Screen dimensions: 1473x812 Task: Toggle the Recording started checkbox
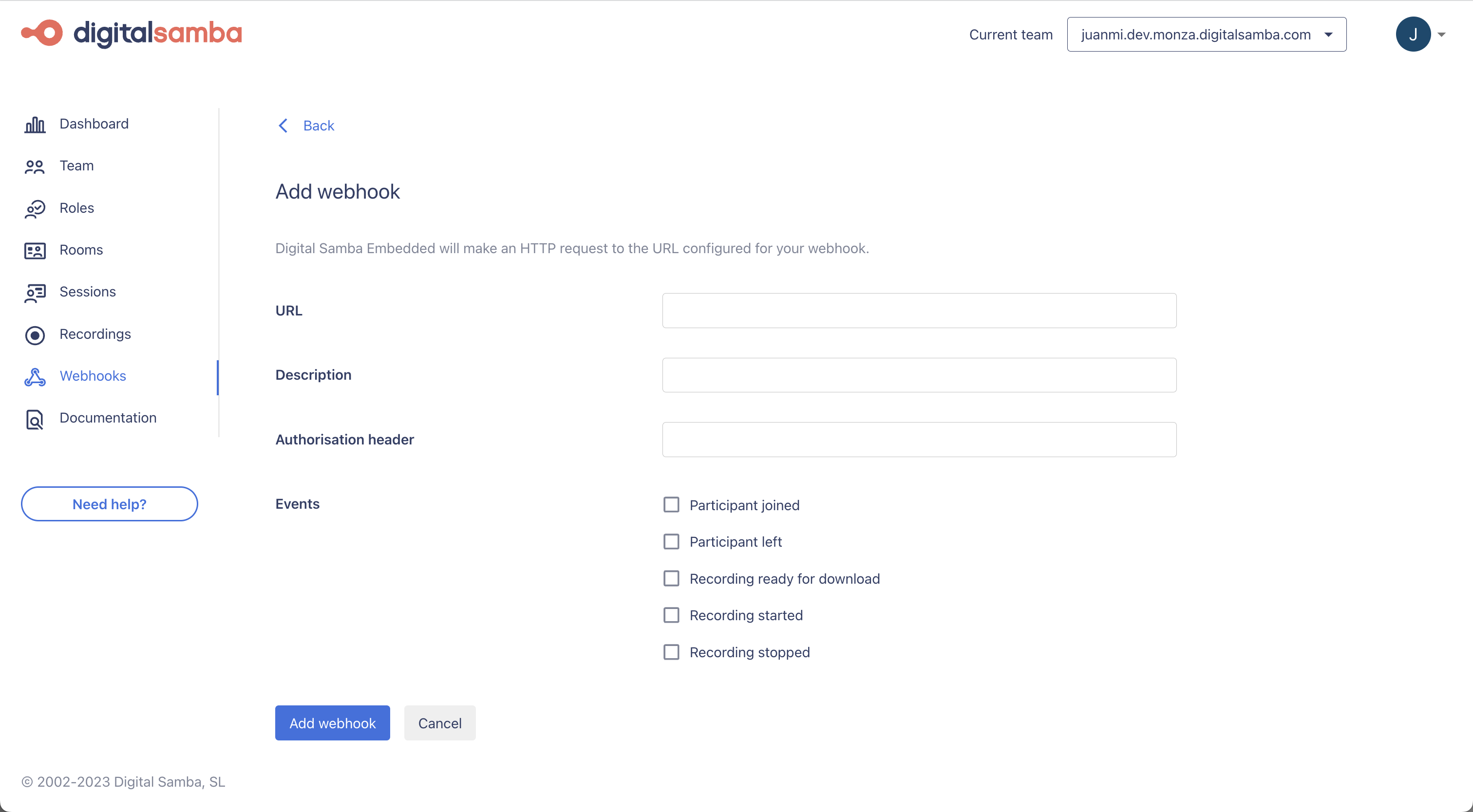(671, 615)
